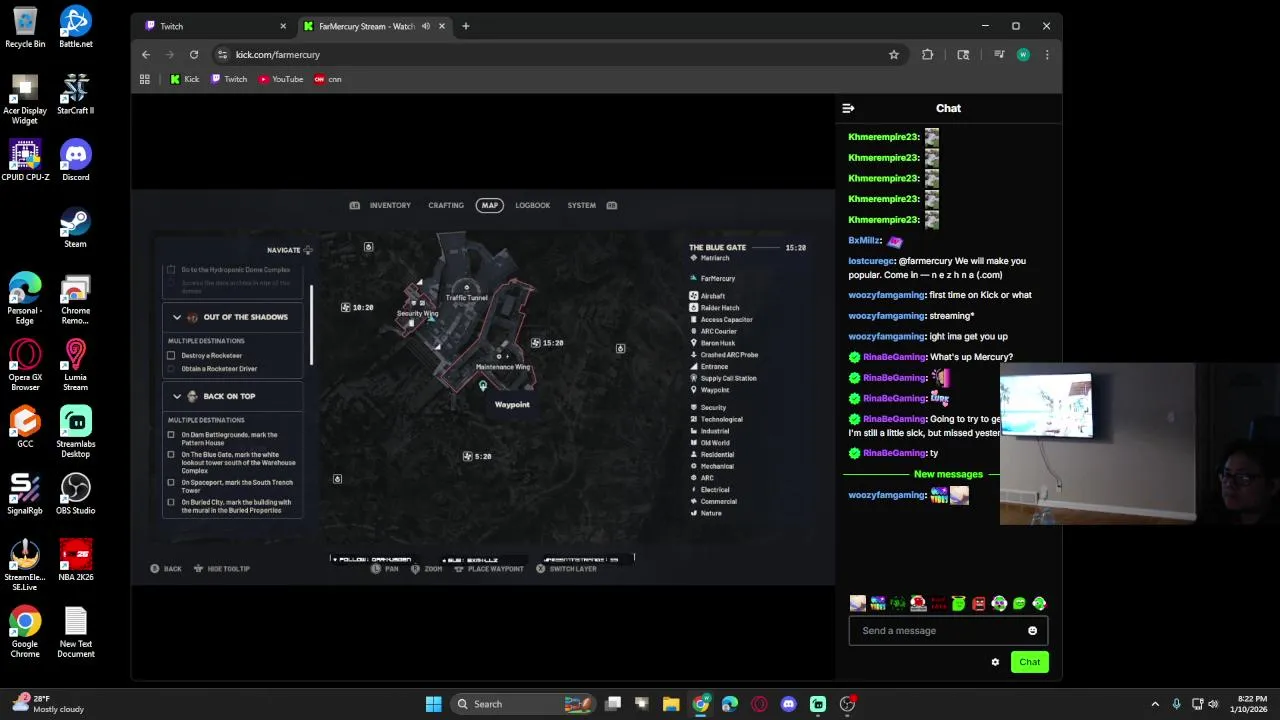Reload the Kick page
The width and height of the screenshot is (1280, 720).
click(194, 55)
